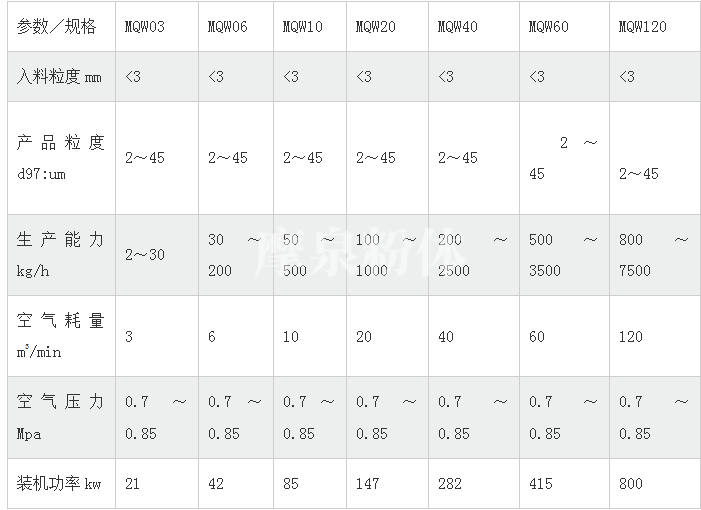This screenshot has height=510, width=701.
Task: Click the MQW03 column header
Action: click(x=144, y=27)
